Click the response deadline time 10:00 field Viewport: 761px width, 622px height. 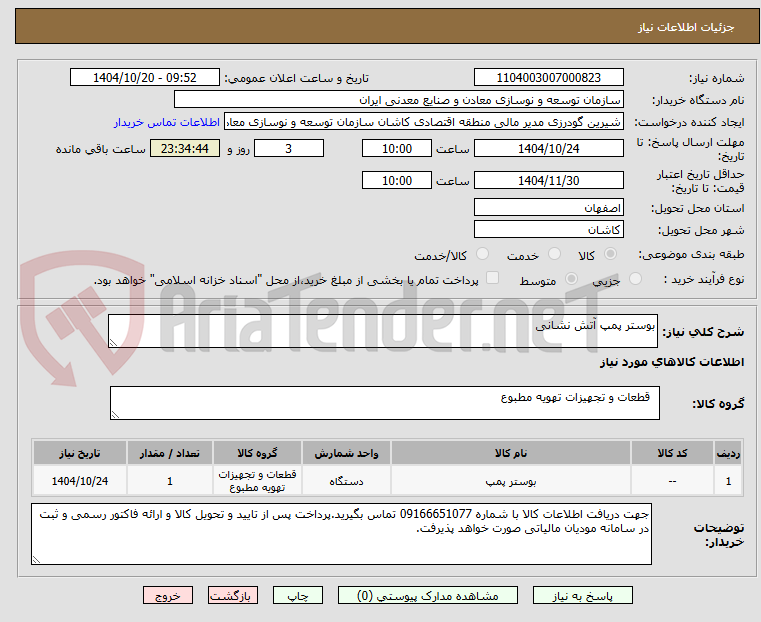pyautogui.click(x=397, y=148)
